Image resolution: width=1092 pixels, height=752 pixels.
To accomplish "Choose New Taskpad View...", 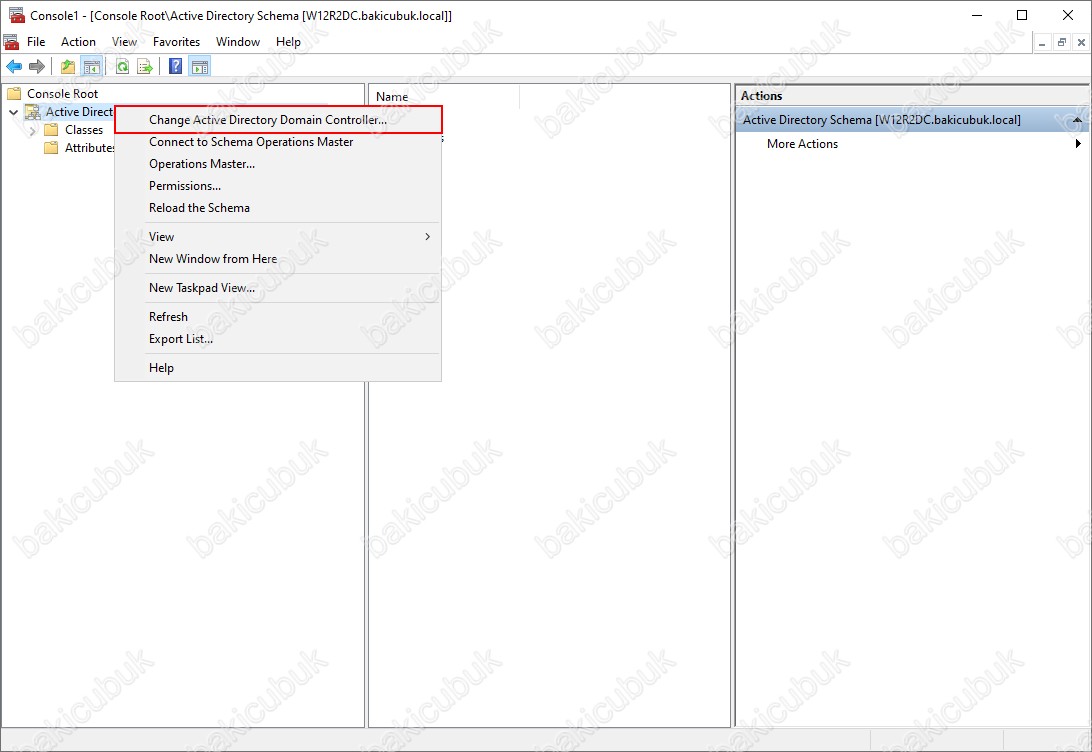I will point(278,288).
